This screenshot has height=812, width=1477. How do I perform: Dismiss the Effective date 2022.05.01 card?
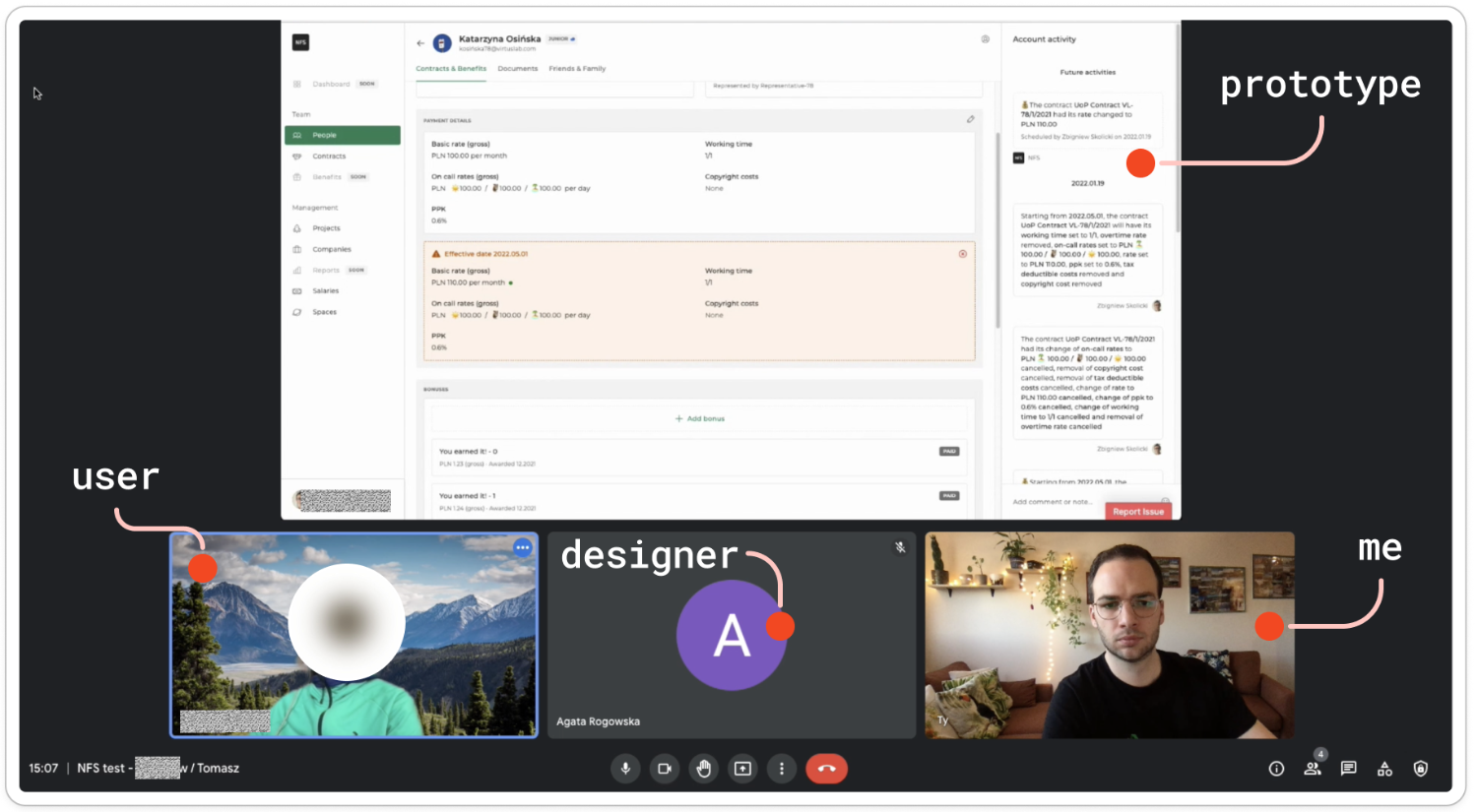coord(962,254)
